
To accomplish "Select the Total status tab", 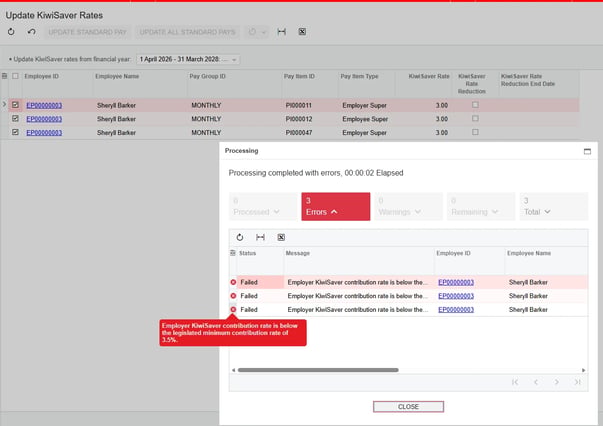I will coord(554,206).
